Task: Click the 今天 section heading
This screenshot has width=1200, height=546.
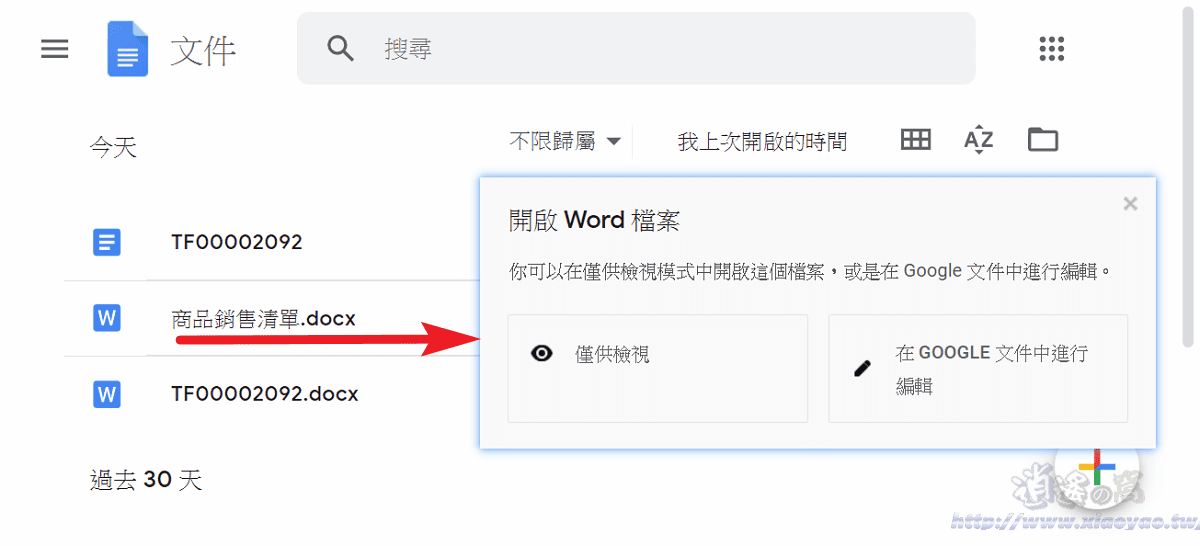Action: (113, 148)
